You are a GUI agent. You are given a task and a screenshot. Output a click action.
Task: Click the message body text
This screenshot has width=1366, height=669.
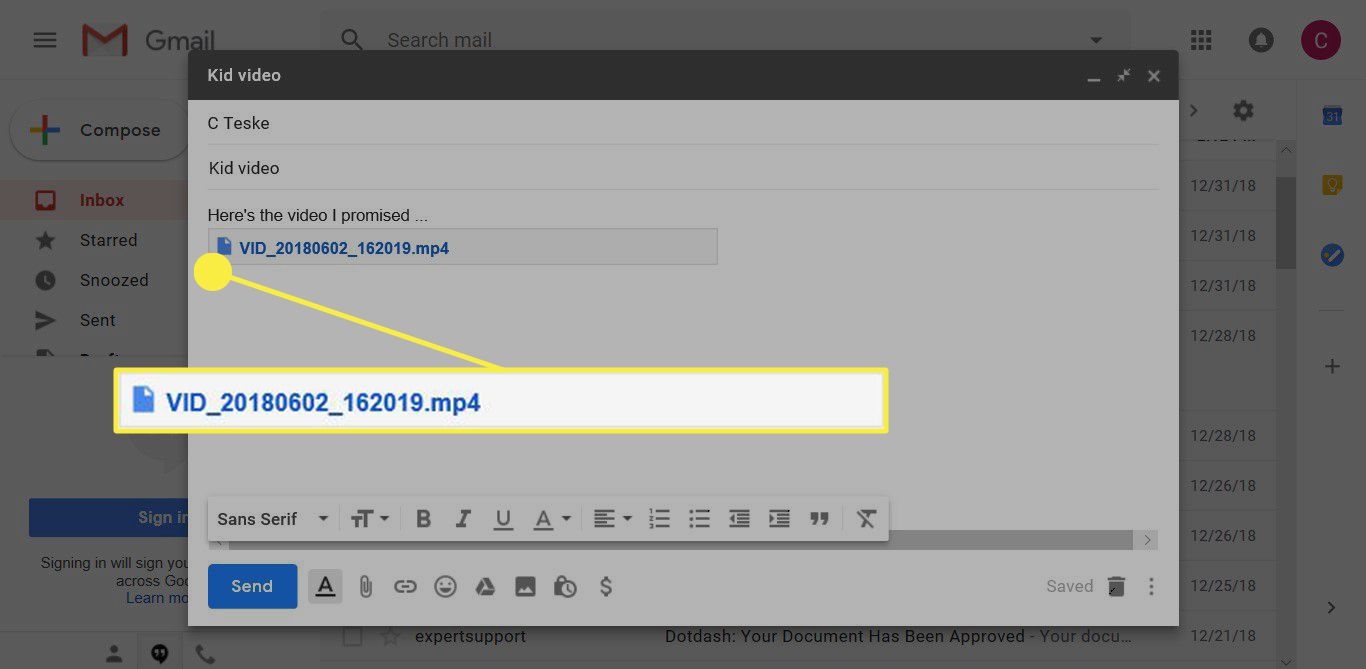click(318, 215)
